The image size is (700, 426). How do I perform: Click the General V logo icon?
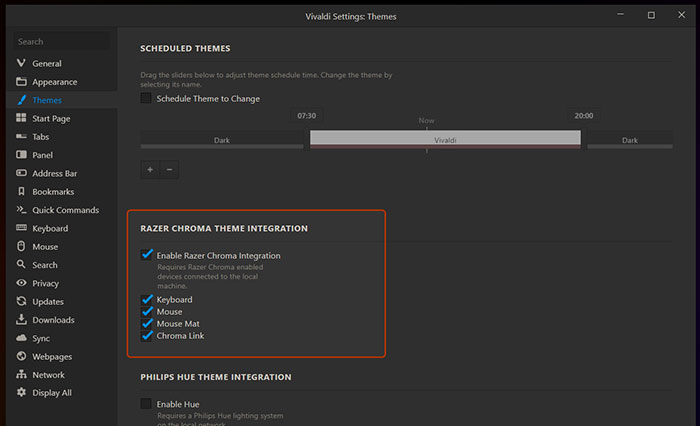[21, 63]
